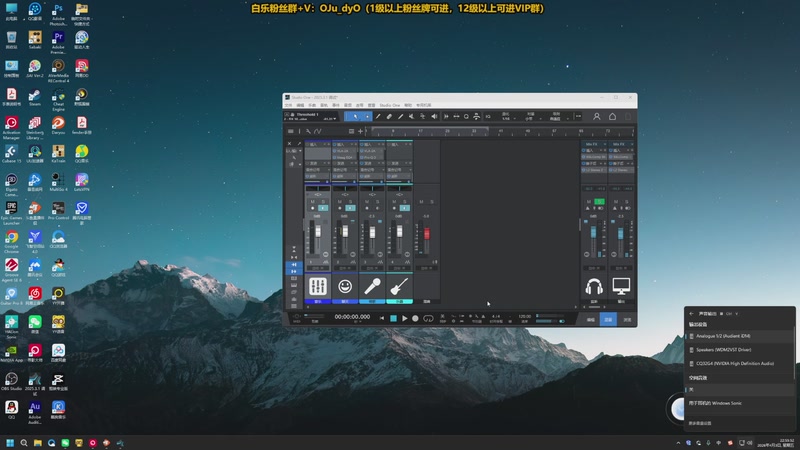
Task: Adjust the red fader on fifth mixer channel
Action: pyautogui.click(x=427, y=234)
